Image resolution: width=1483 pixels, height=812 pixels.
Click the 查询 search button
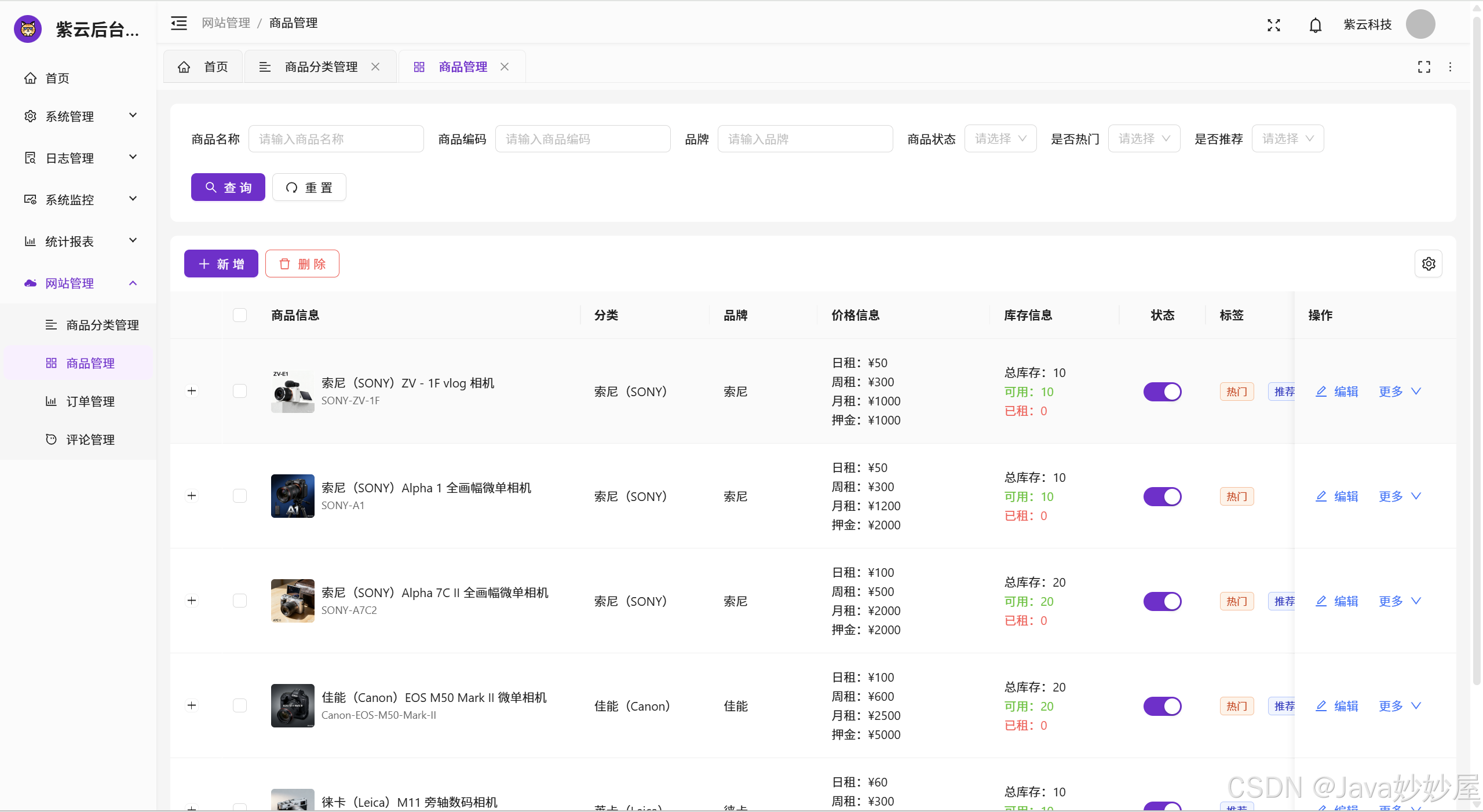click(x=228, y=187)
